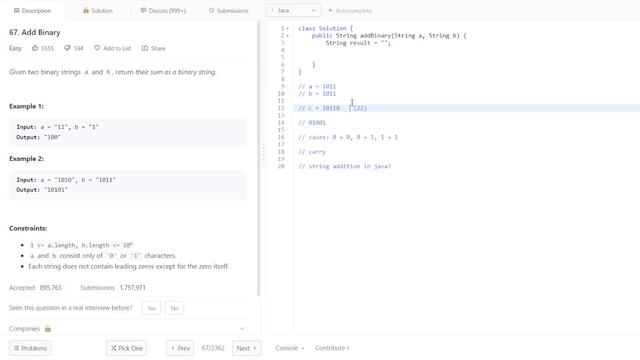
Task: Go to the Next problem
Action: point(247,348)
